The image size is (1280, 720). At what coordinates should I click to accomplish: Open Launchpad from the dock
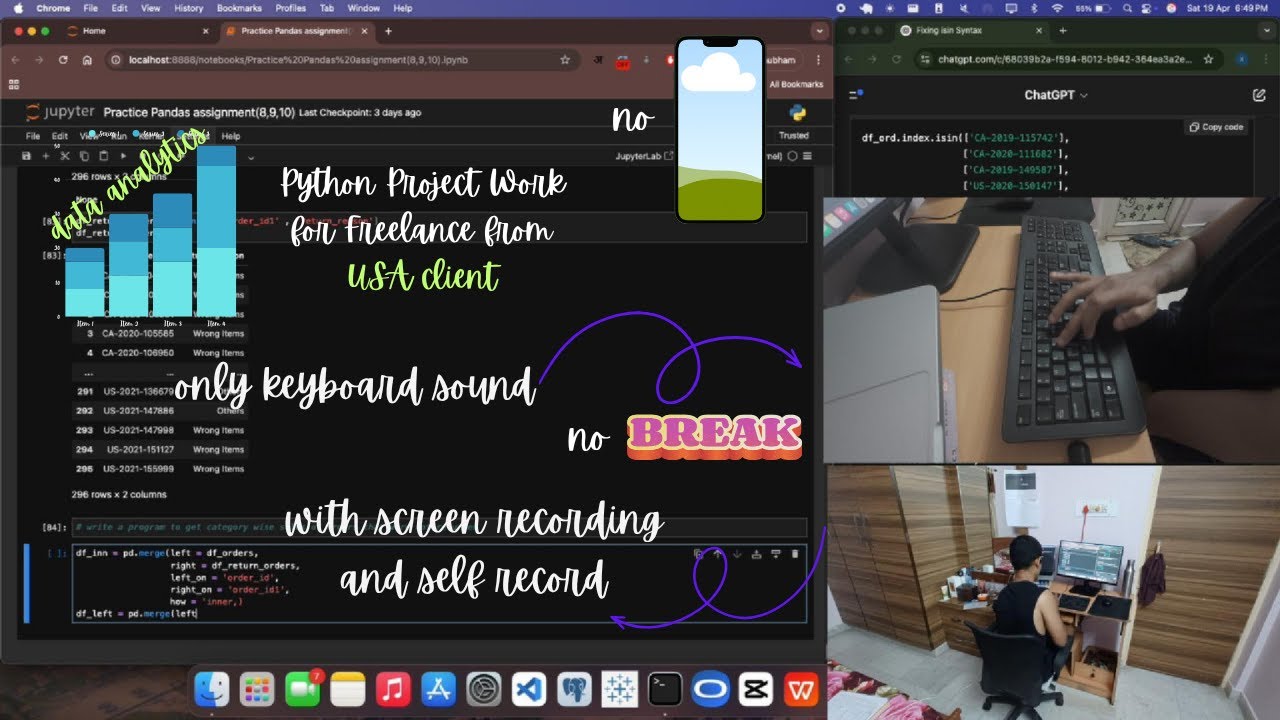(x=257, y=689)
